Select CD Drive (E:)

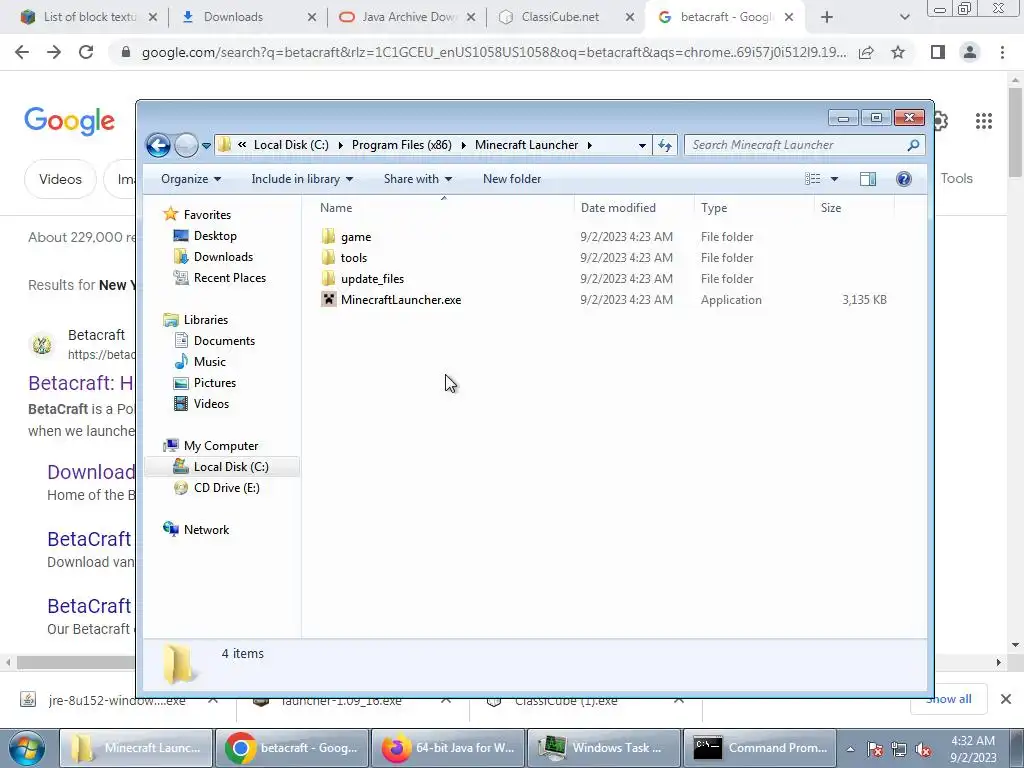coord(227,488)
